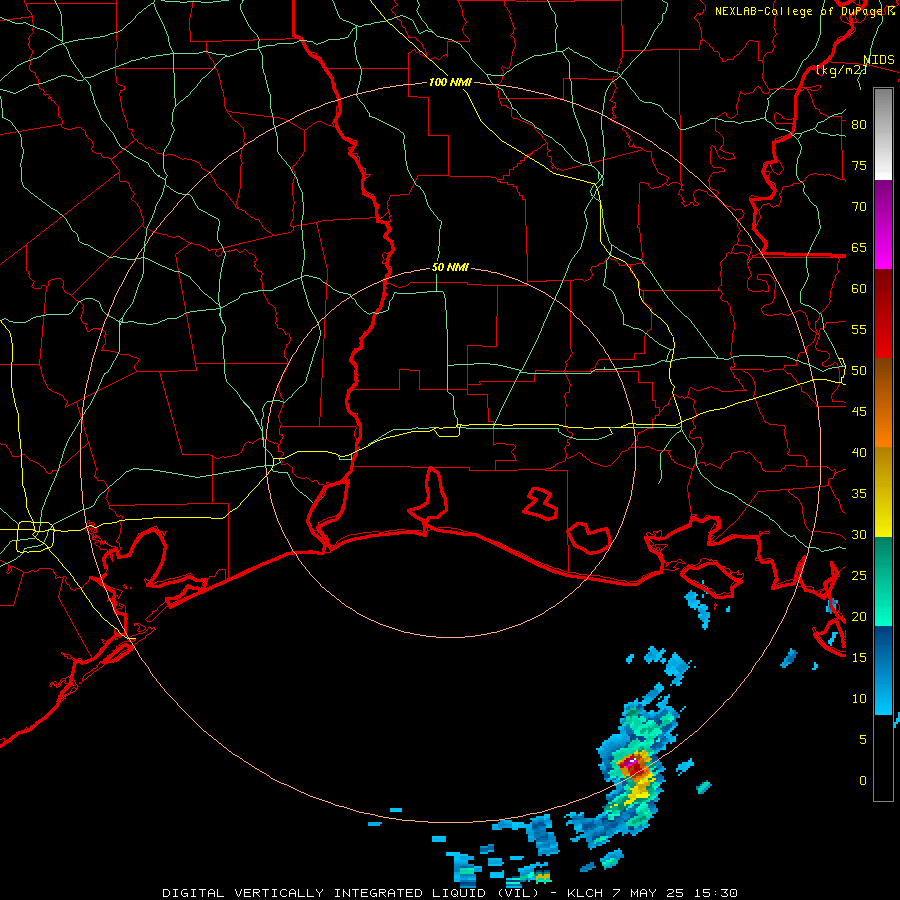Click the 80 value on color scale

[x=859, y=125]
